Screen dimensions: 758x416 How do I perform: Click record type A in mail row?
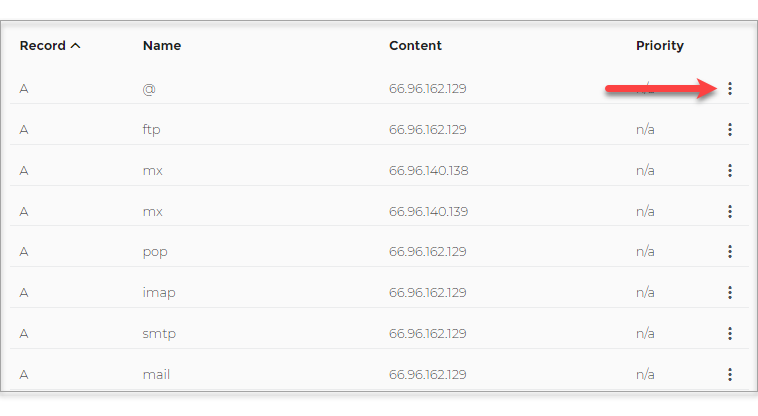click(x=24, y=374)
